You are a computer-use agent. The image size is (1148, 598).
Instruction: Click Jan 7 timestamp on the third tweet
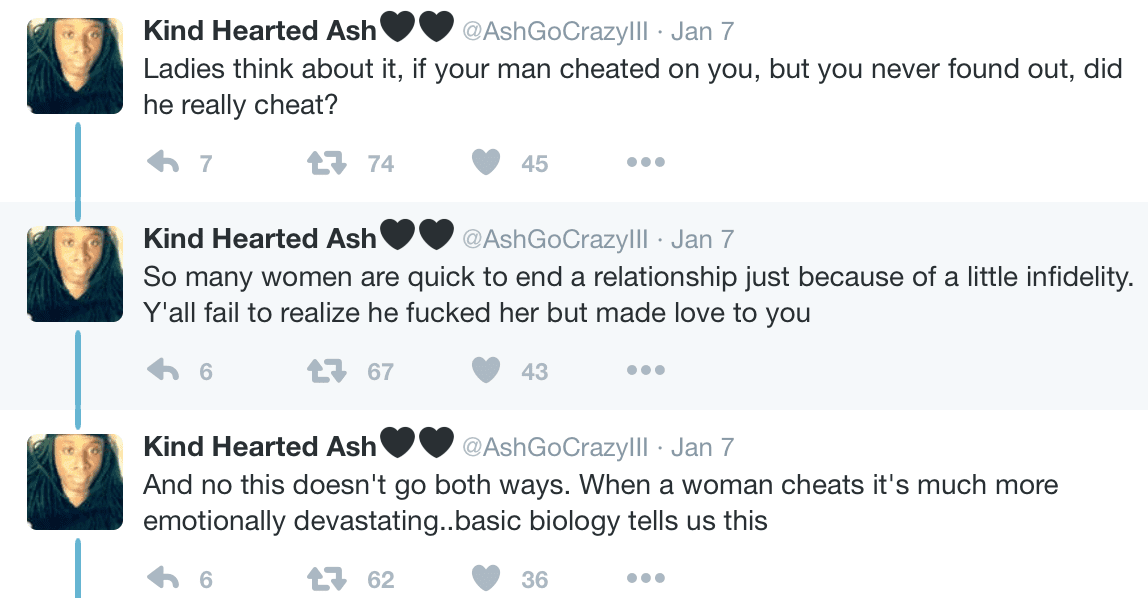[702, 447]
